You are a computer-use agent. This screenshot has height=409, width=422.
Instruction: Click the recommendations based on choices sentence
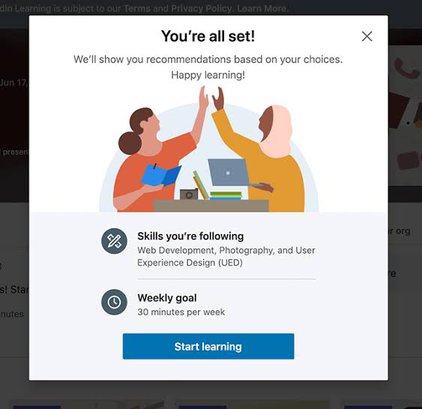208,59
